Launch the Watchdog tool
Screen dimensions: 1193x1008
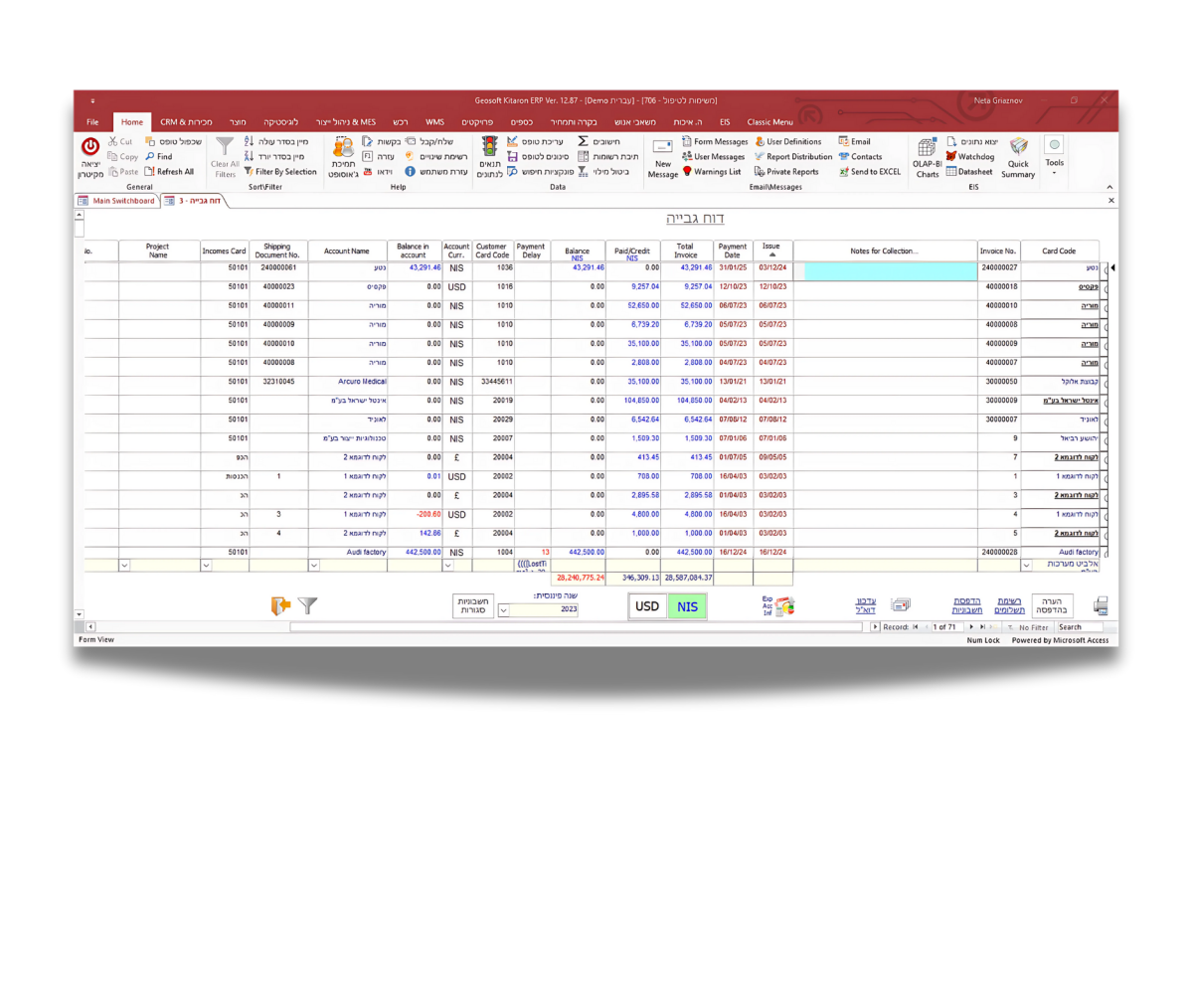(x=969, y=157)
